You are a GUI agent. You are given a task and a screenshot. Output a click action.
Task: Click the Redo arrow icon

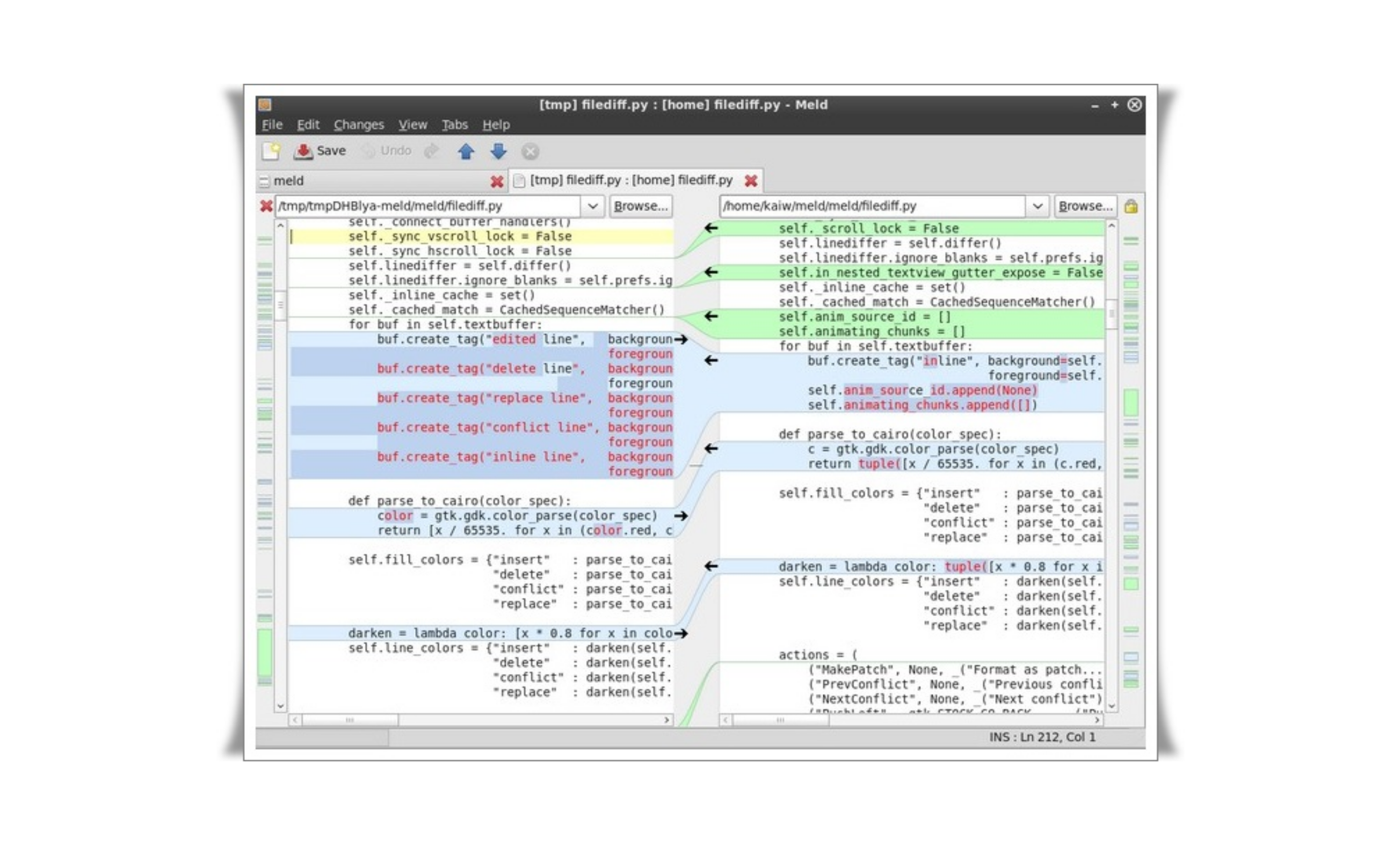432,151
